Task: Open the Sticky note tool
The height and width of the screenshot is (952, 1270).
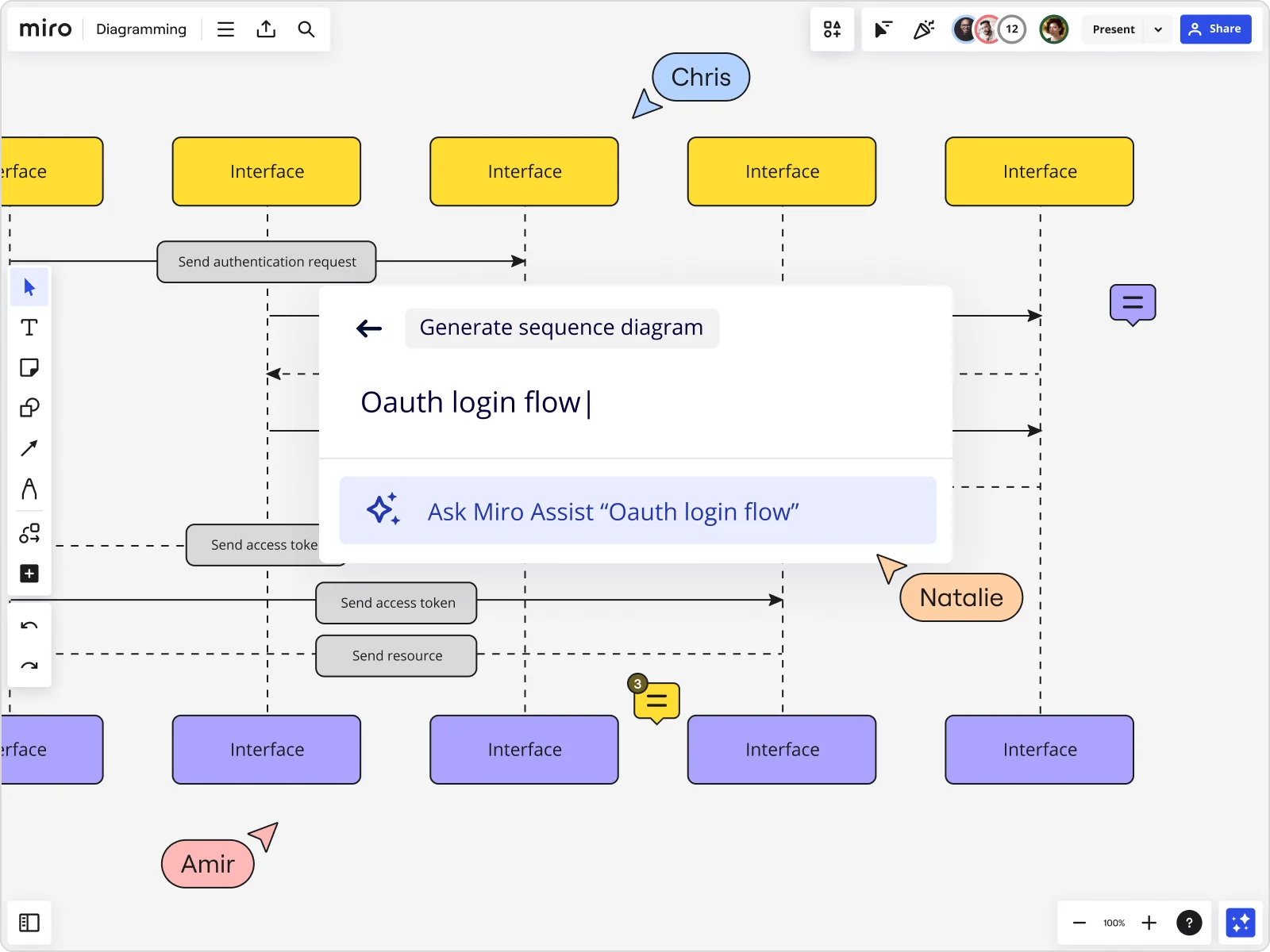Action: (29, 367)
